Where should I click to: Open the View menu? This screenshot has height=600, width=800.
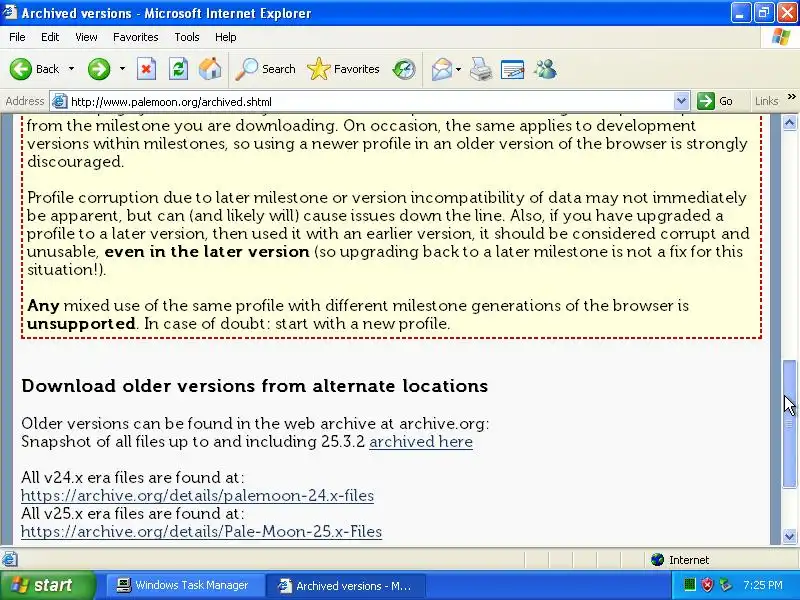(86, 37)
